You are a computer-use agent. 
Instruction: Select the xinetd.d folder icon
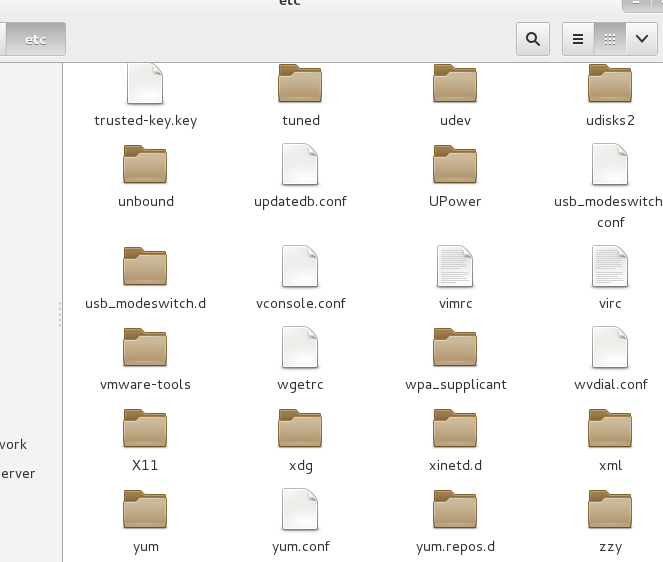(455, 428)
